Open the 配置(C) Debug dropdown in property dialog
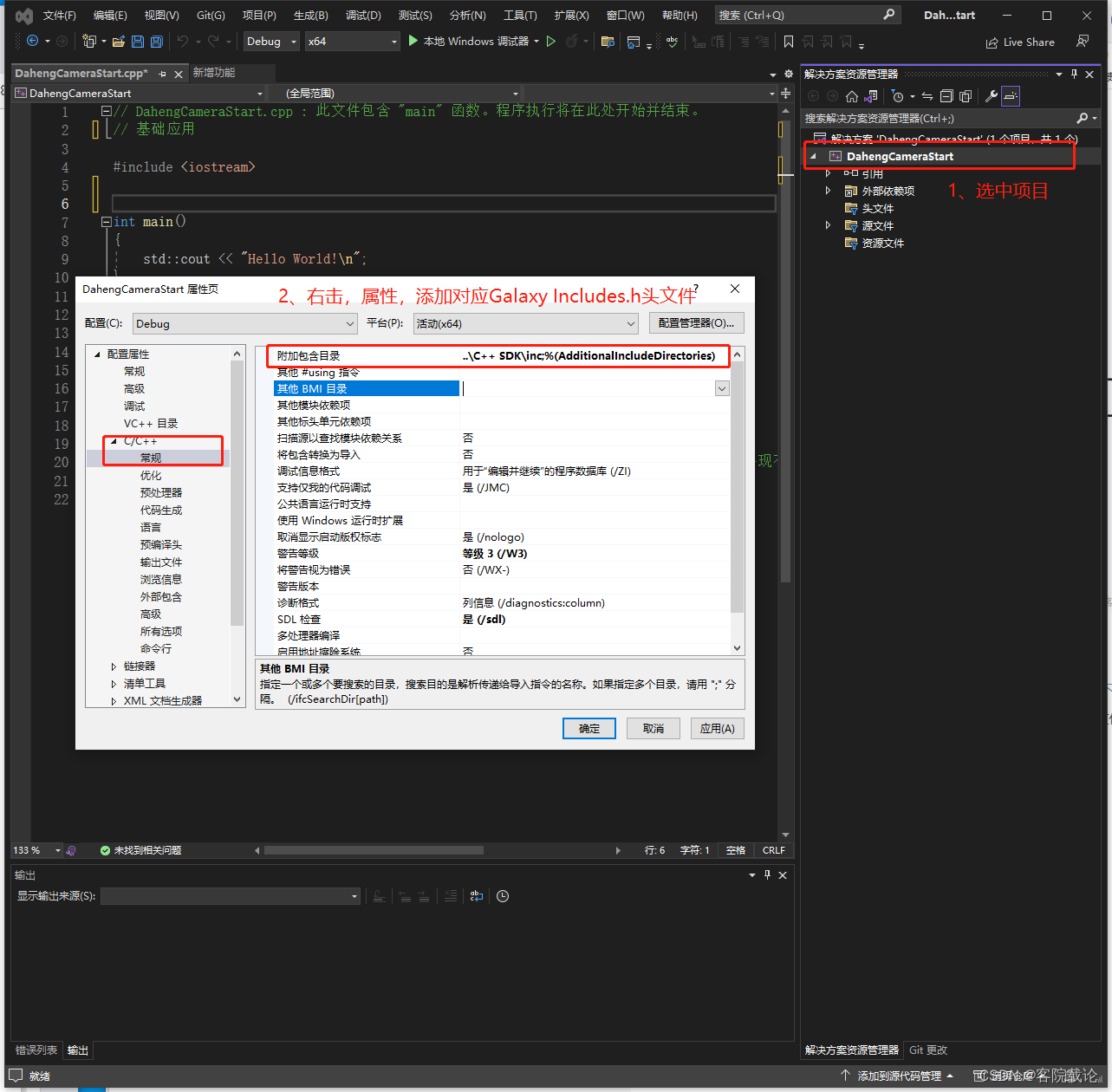Viewport: 1112px width, 1092px height. 245,323
